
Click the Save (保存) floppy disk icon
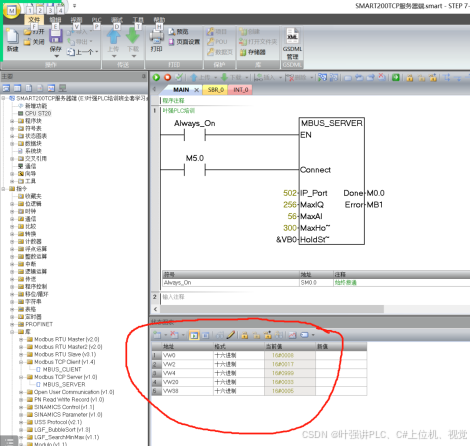pos(56,36)
